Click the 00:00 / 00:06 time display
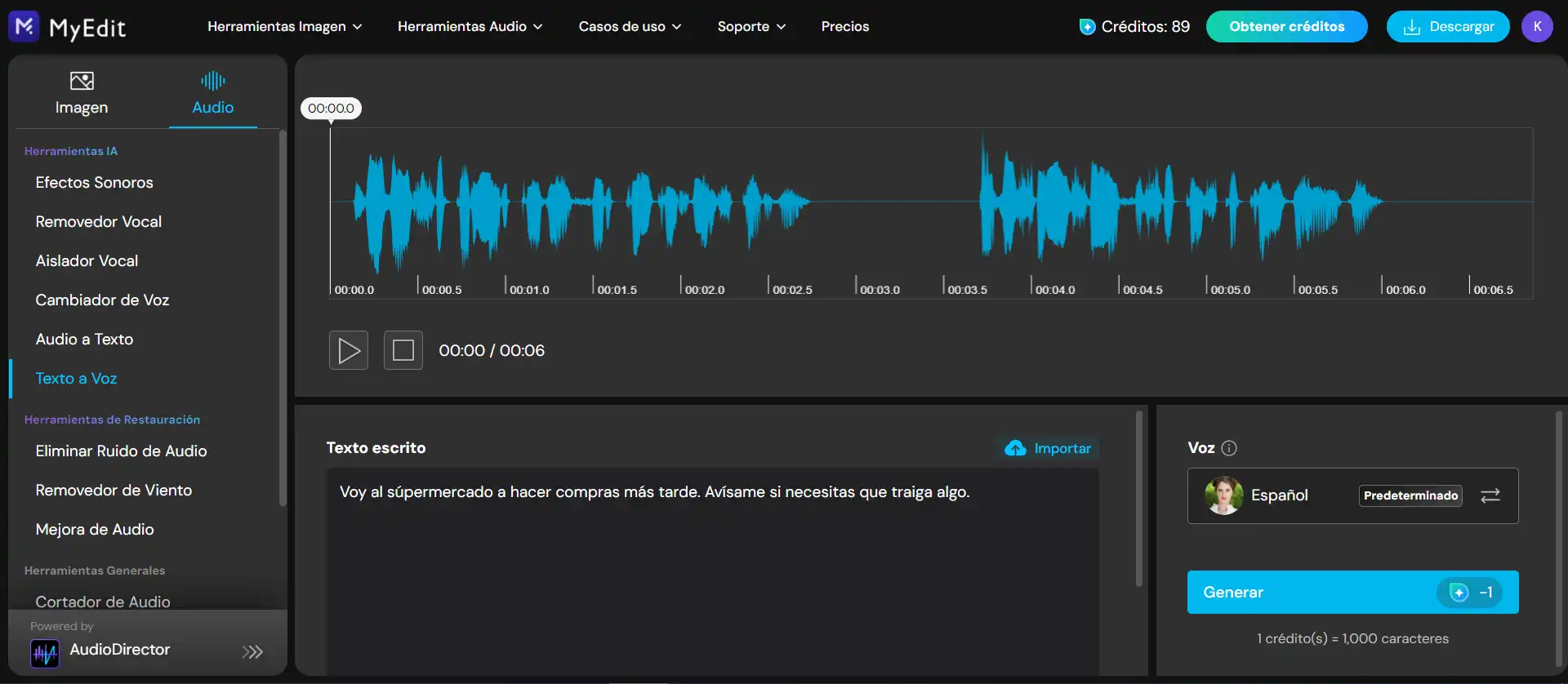1568x684 pixels. (492, 351)
